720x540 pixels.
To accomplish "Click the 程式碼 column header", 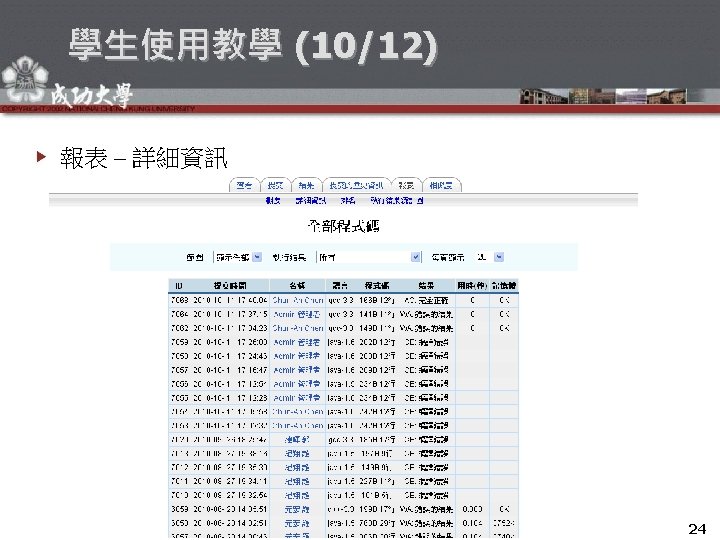I will (377, 286).
